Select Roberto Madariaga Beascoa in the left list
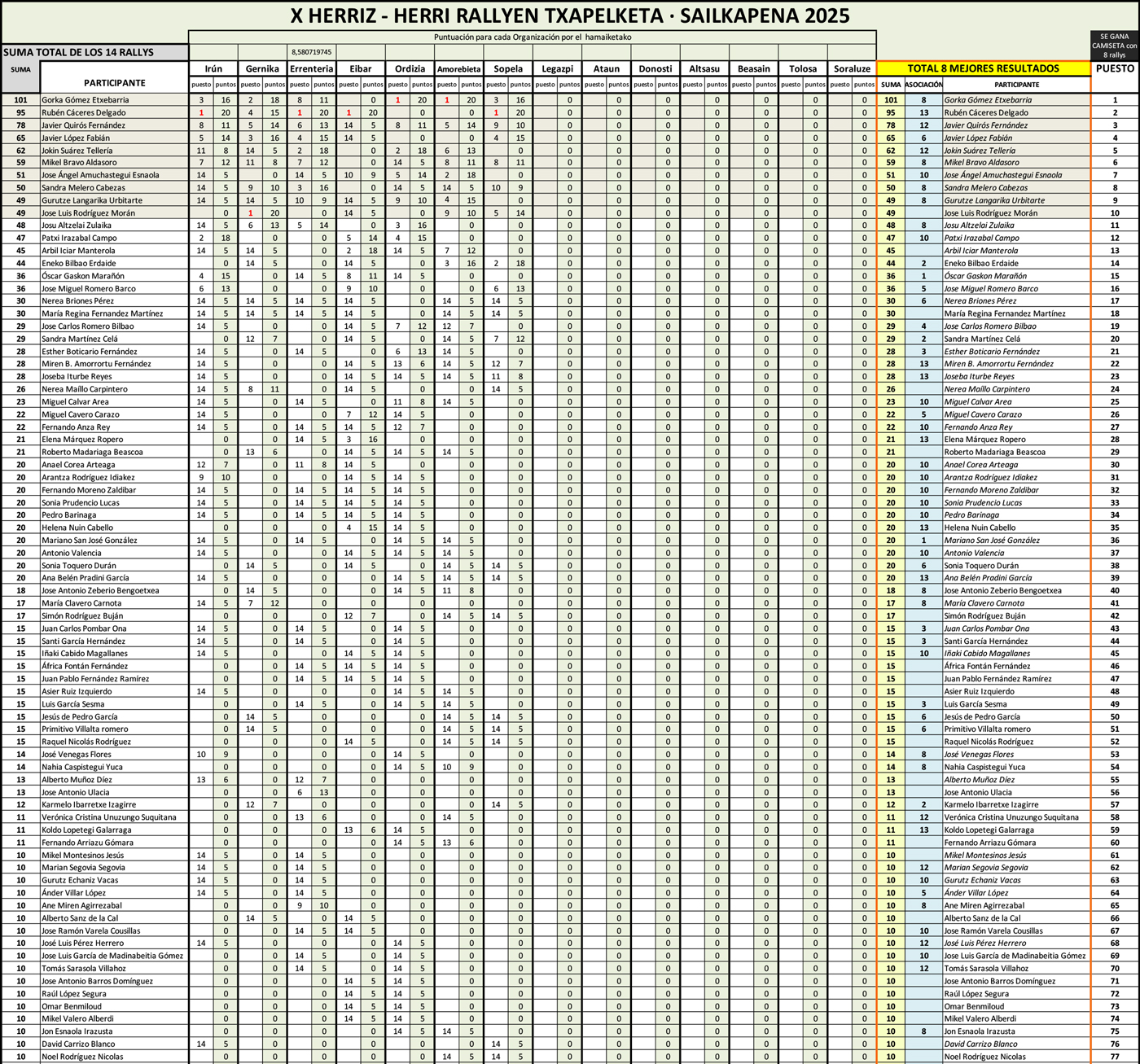This screenshot has height=1064, width=1140. pyautogui.click(x=92, y=452)
